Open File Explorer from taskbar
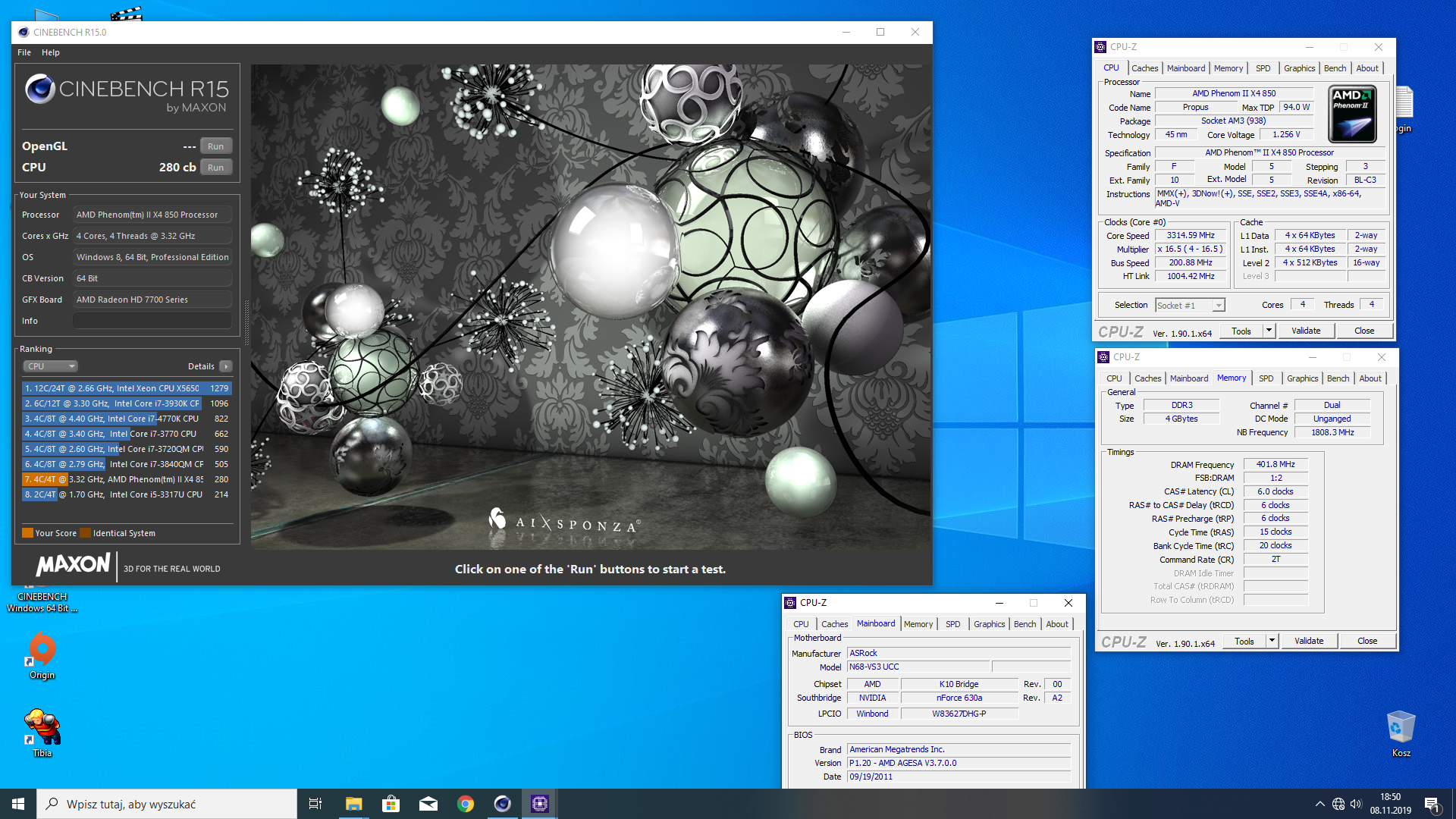 coord(353,804)
